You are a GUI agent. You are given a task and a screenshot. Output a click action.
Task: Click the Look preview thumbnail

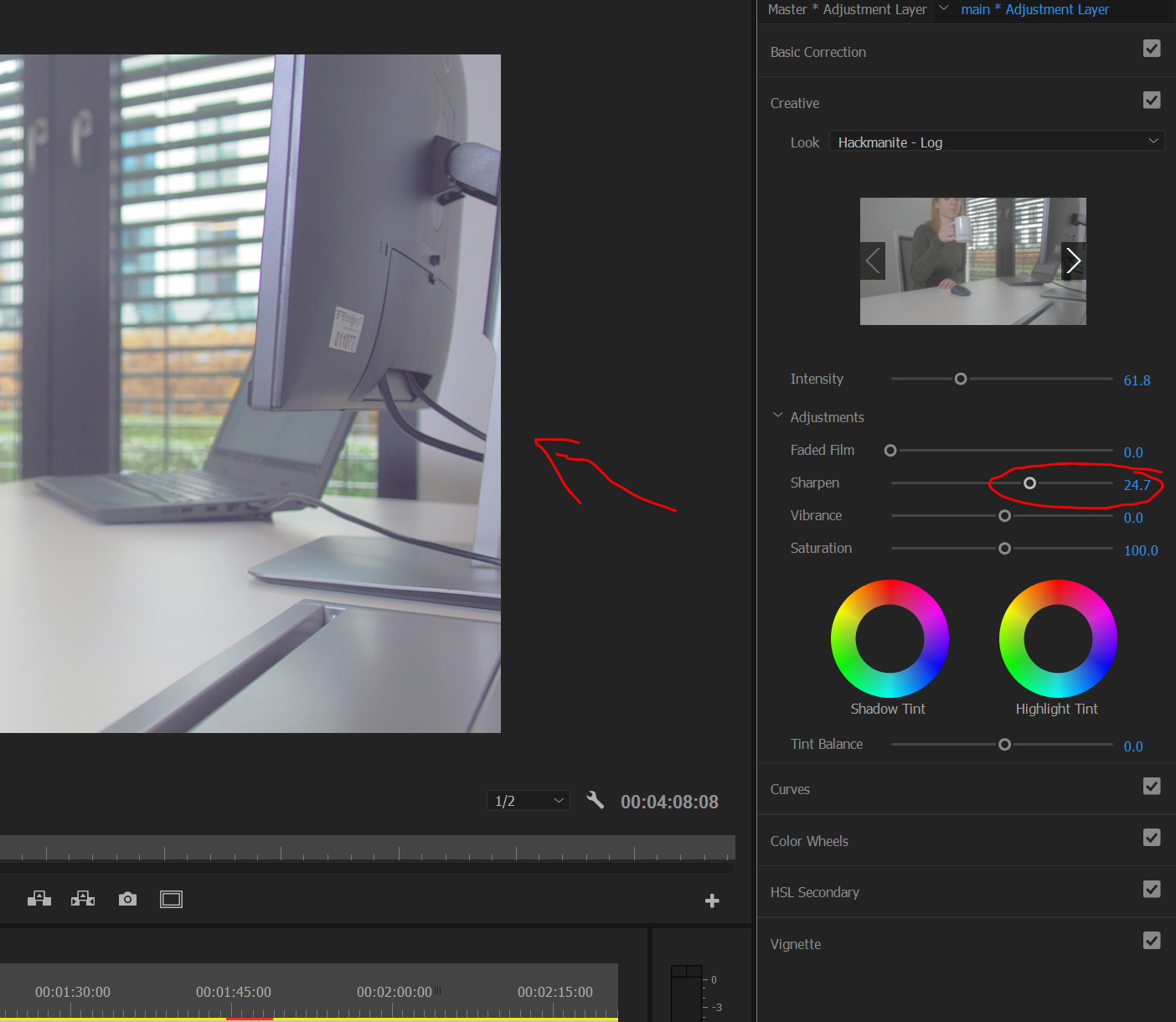pos(973,261)
